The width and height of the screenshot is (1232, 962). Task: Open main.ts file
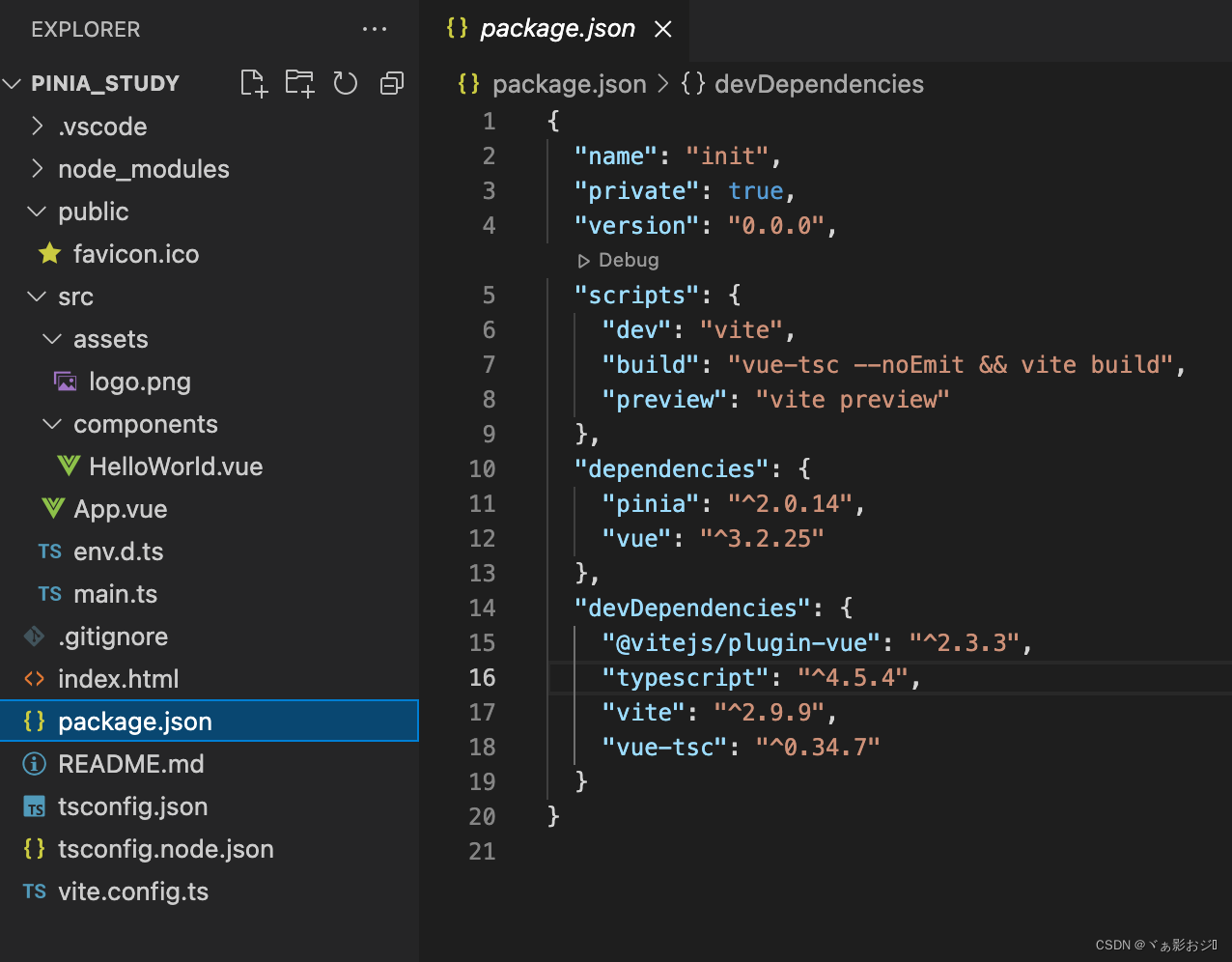pyautogui.click(x=116, y=594)
